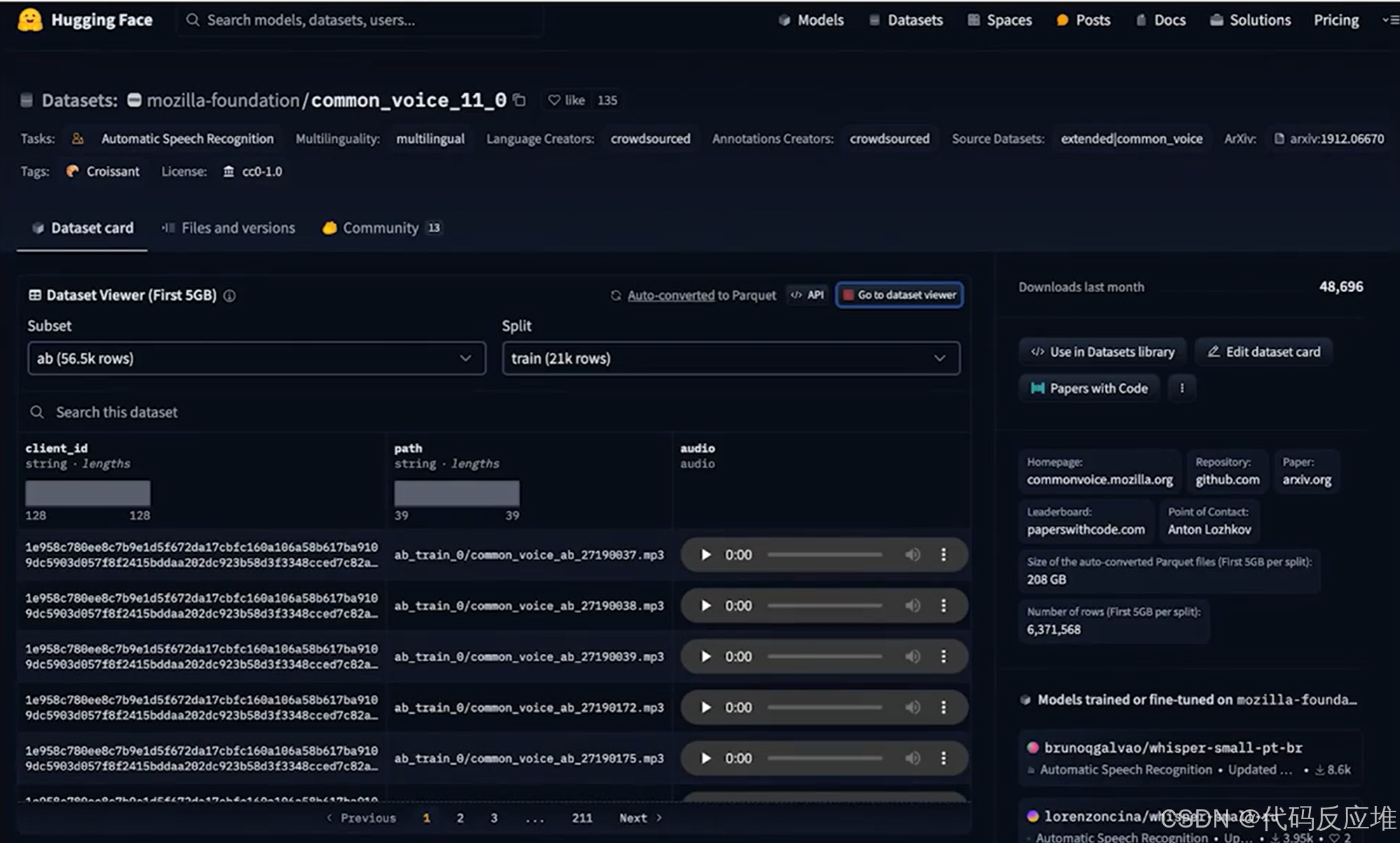Click the Hugging Face logo icon
1400x843 pixels.
coord(29,20)
